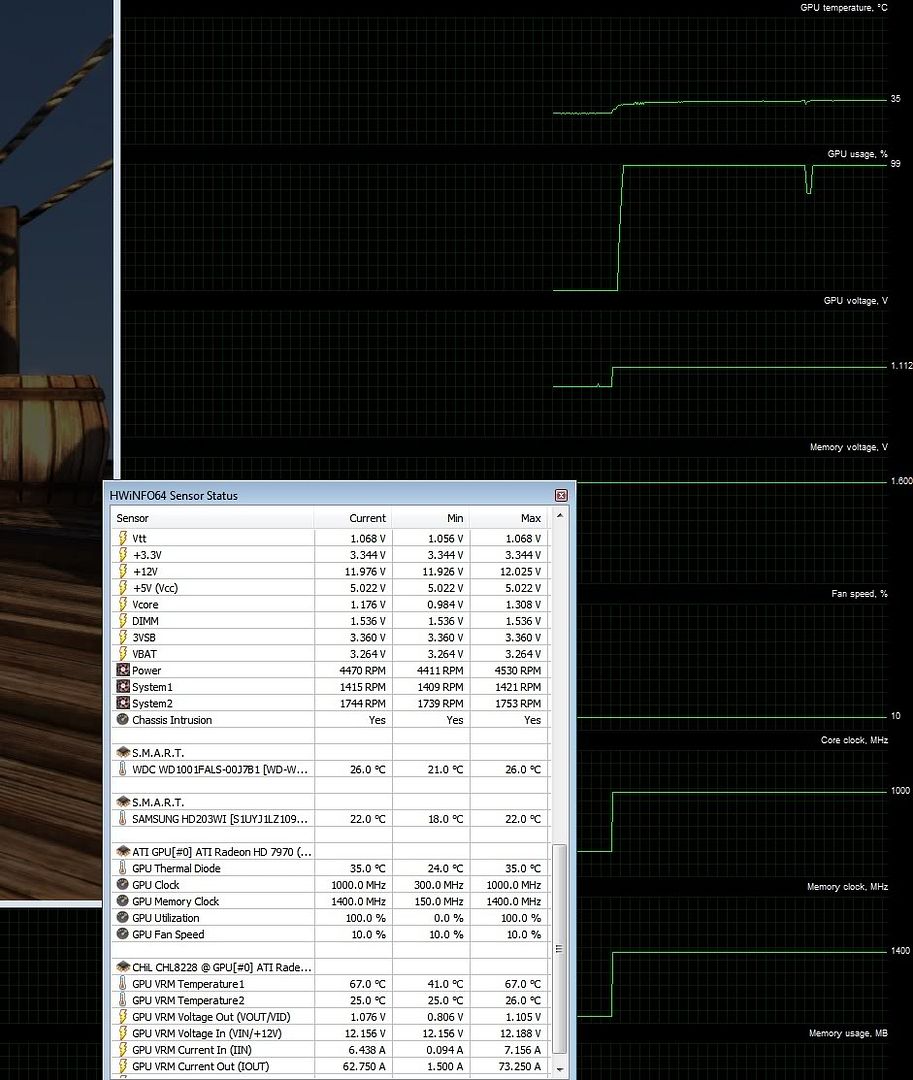Click the sensor list scroll-down arrow

(560, 1070)
